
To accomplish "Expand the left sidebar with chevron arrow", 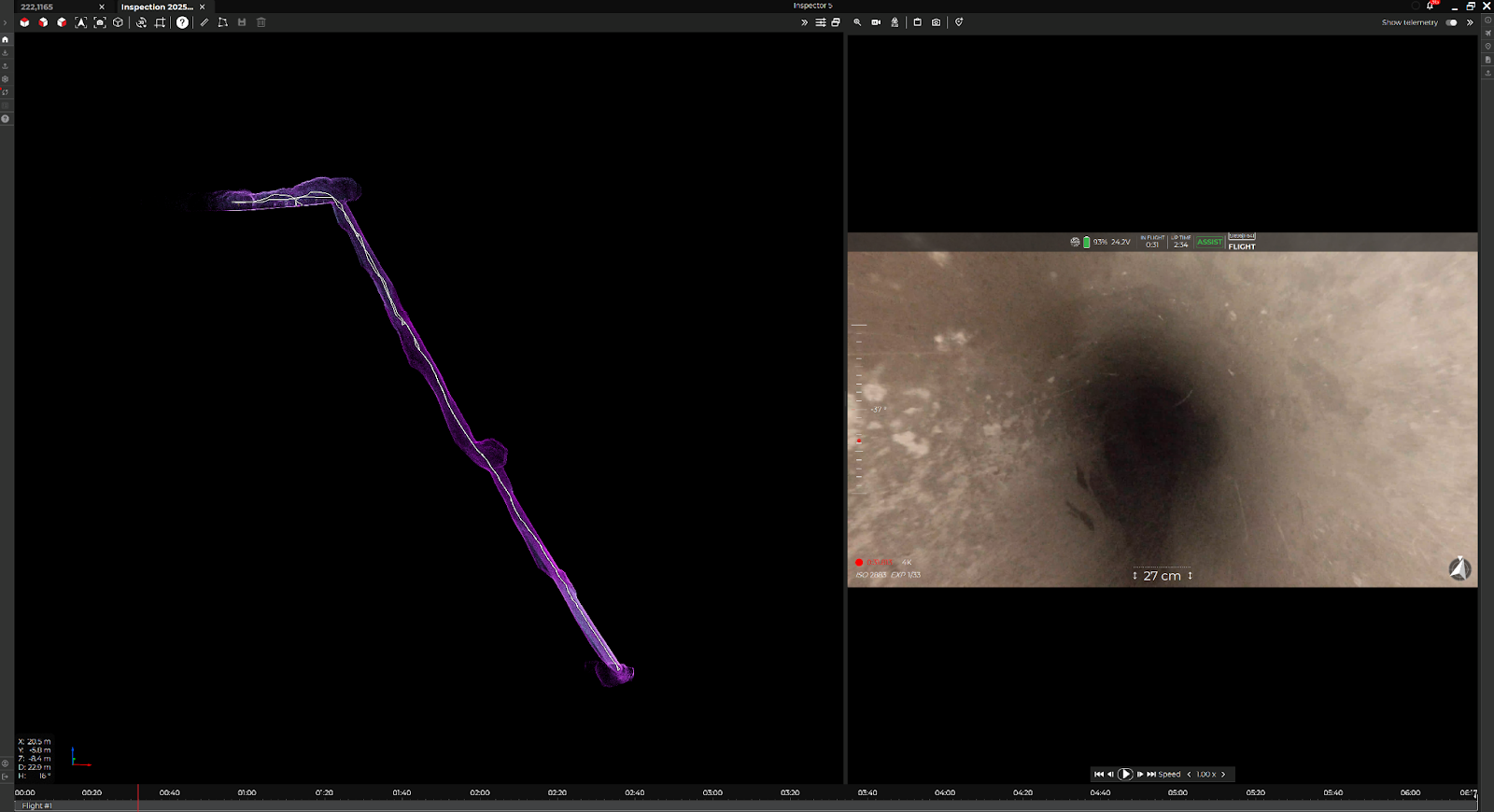I will (6, 22).
